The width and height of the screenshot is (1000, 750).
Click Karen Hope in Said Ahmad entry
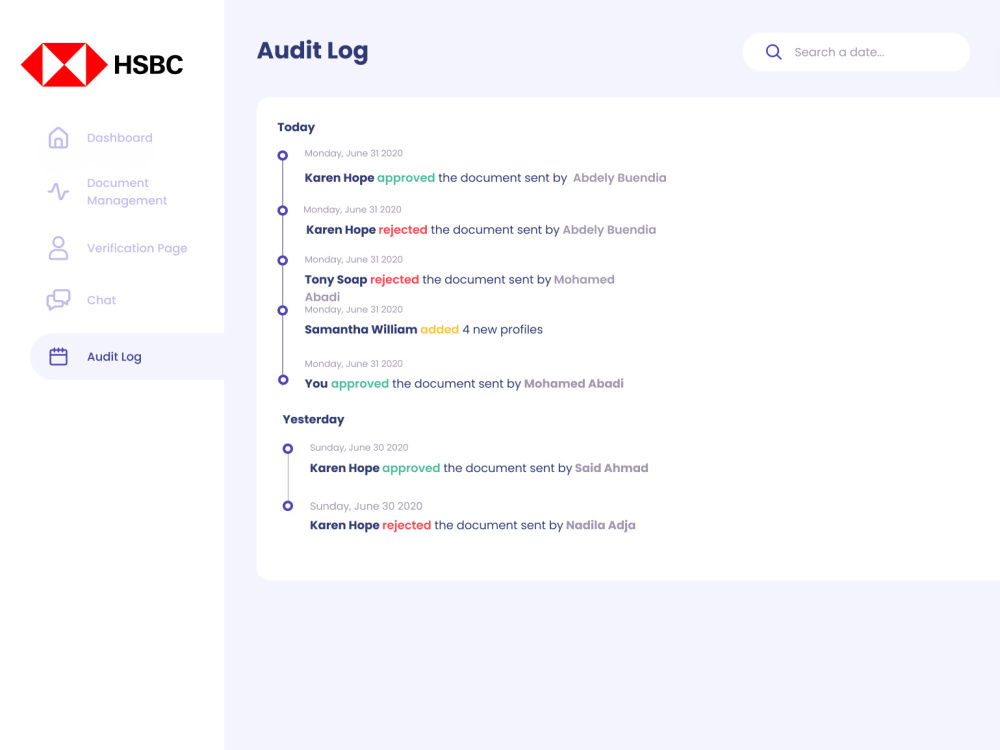[344, 468]
